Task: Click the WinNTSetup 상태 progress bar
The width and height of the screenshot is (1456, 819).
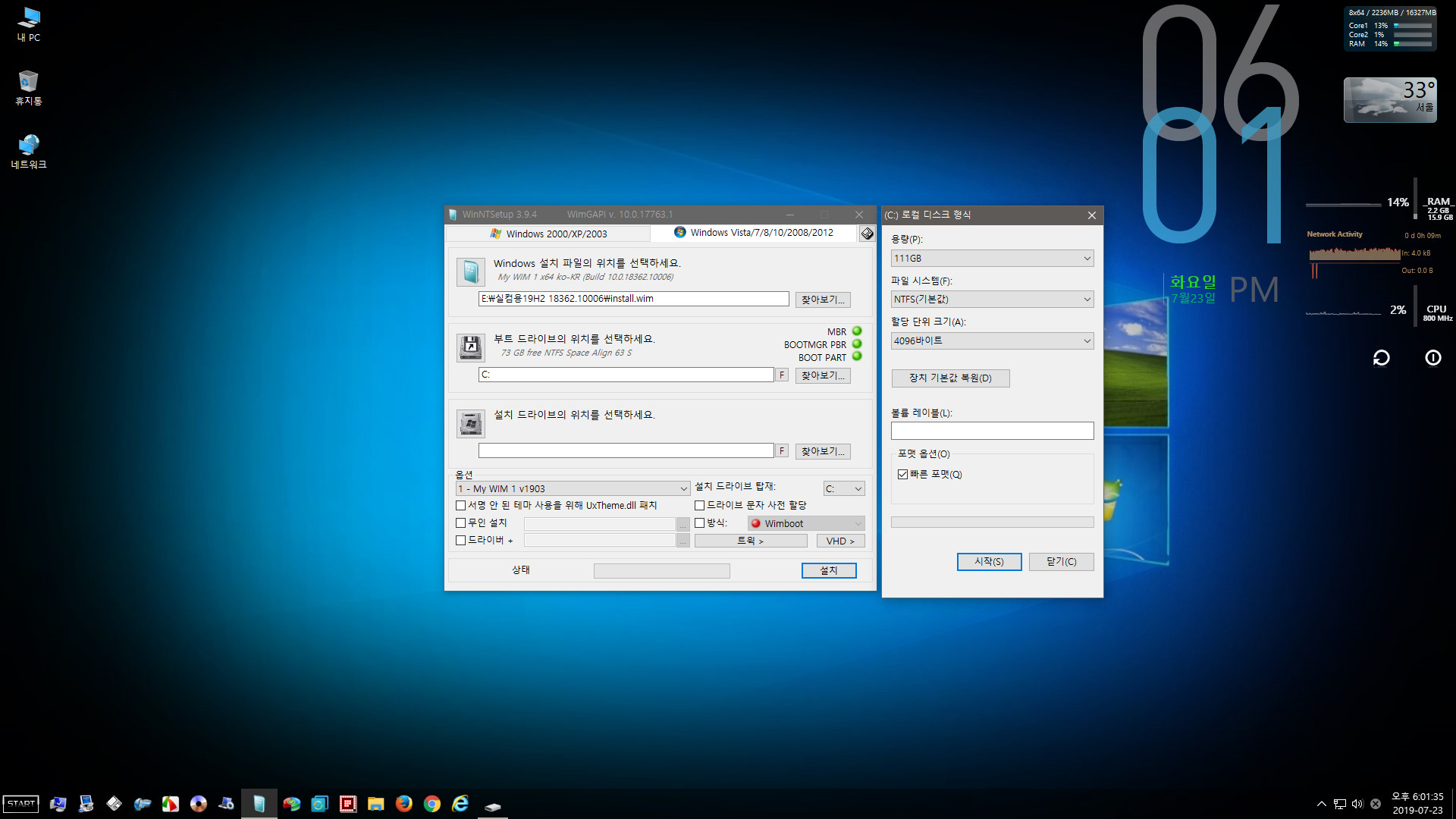Action: click(x=661, y=570)
